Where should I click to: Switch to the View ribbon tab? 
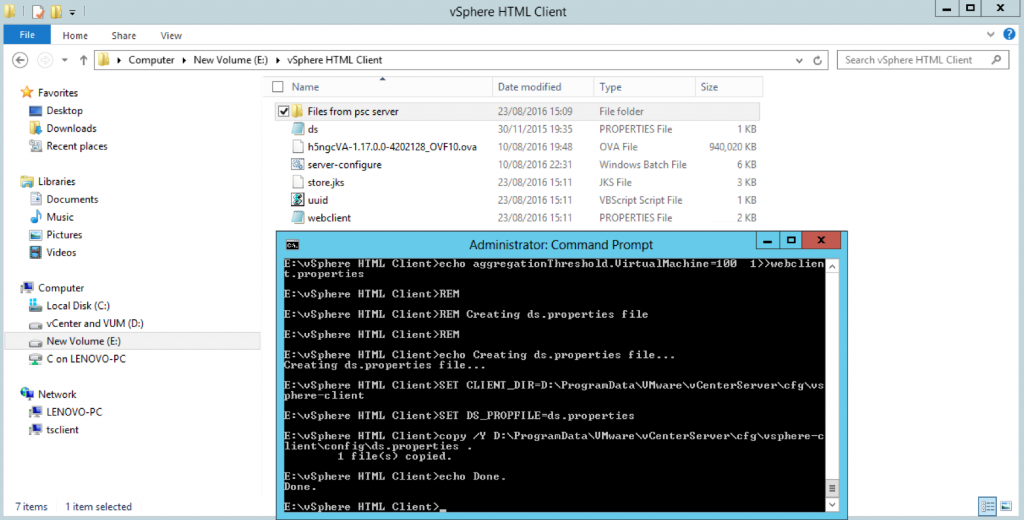171,36
